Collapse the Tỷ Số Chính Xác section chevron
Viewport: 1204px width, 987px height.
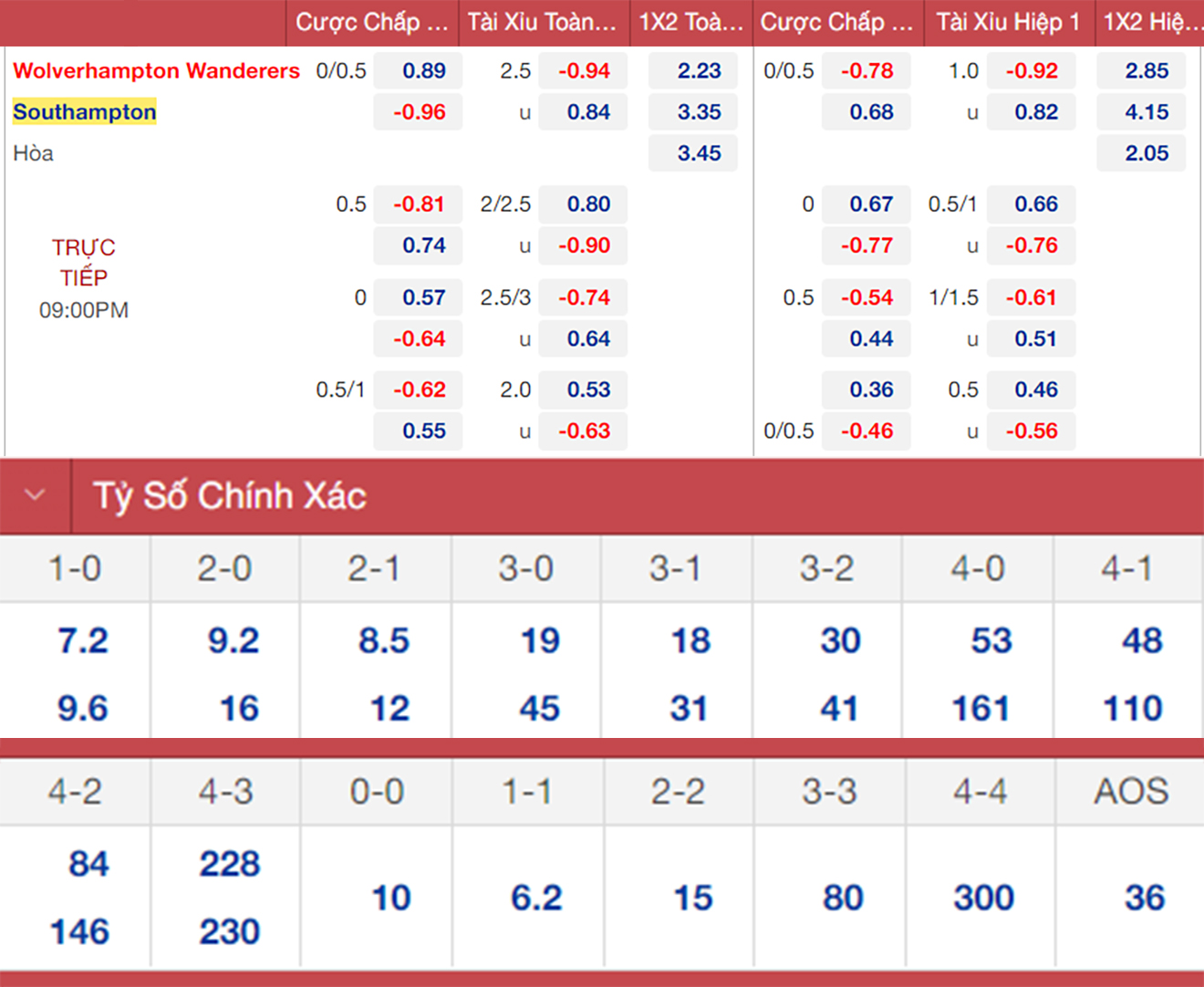[35, 495]
